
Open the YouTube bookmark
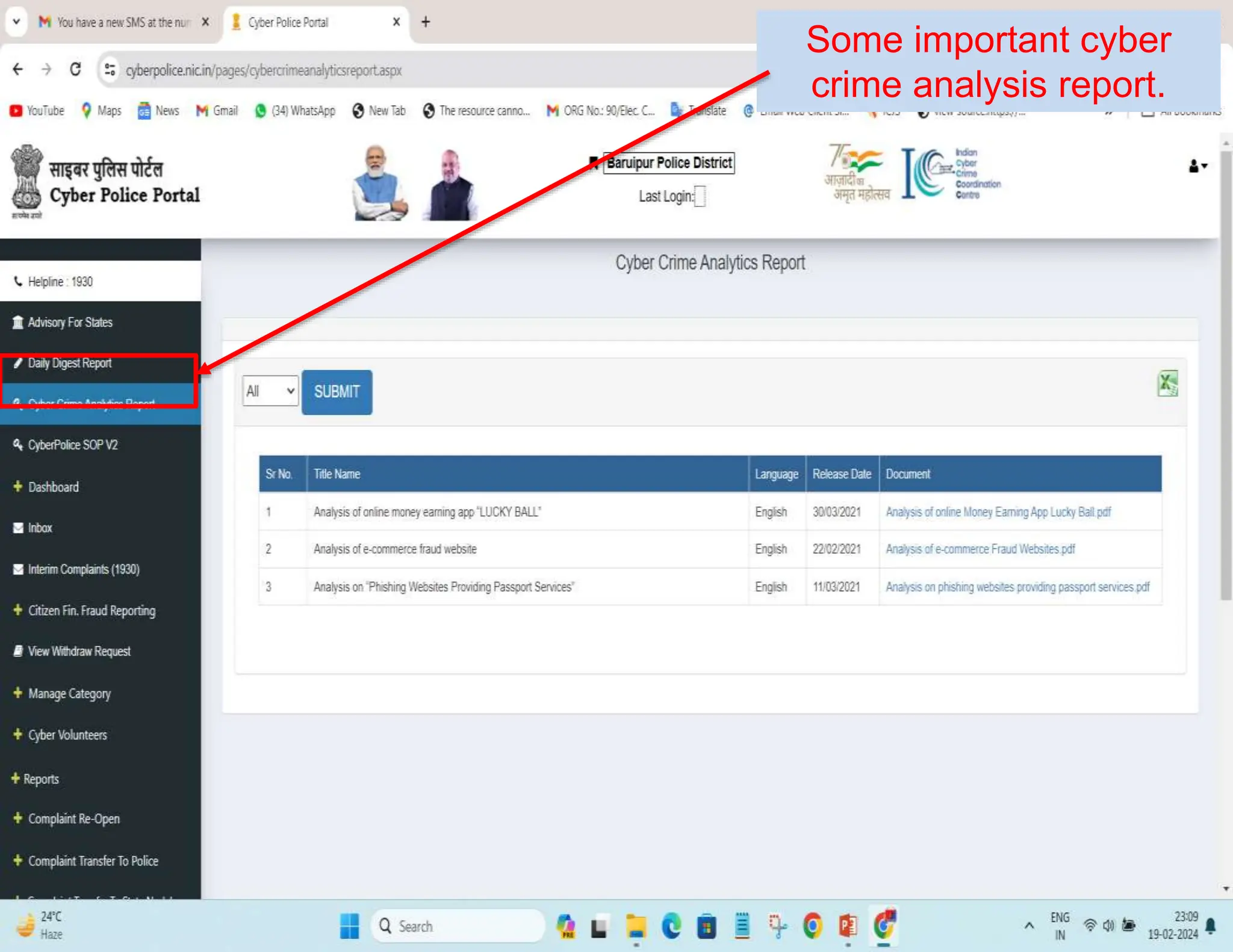point(37,111)
